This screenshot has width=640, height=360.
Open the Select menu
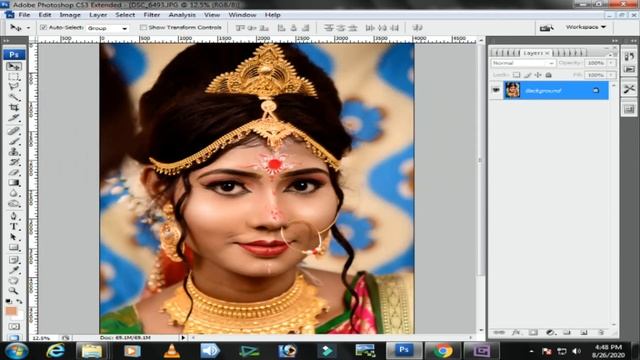(x=125, y=15)
